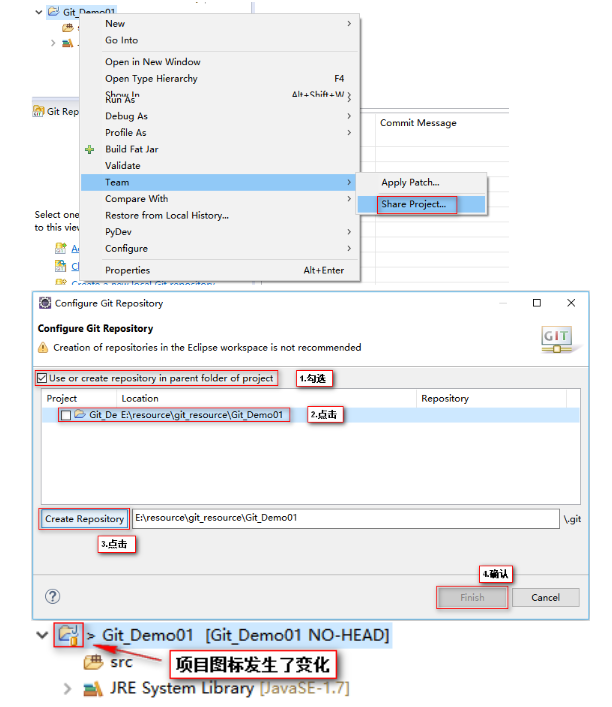This screenshot has width=612, height=707.
Task: Highlight the Team menu item
Action: [220, 182]
